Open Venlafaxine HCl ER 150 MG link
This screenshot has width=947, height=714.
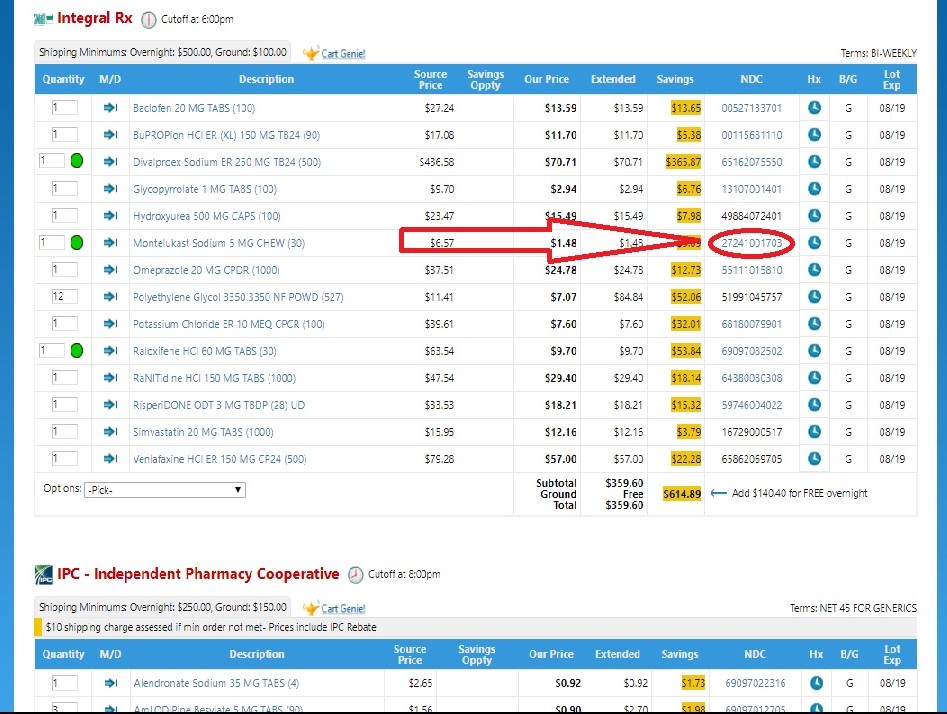point(219,459)
